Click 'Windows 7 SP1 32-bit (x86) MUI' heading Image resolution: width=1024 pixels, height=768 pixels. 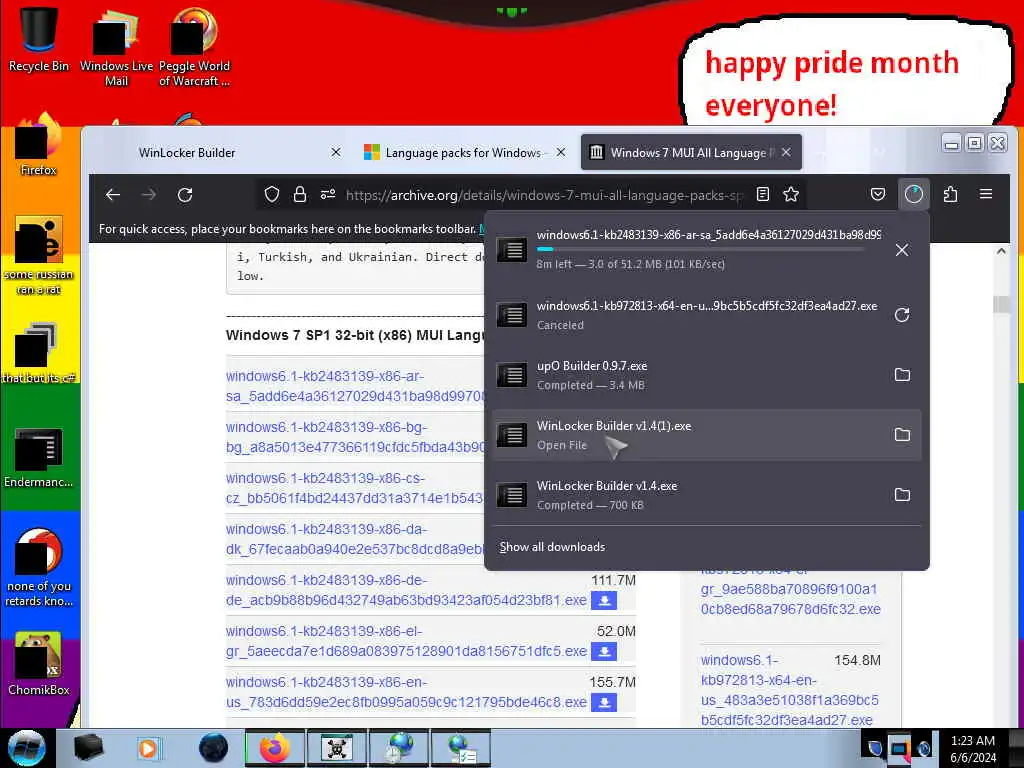[355, 335]
